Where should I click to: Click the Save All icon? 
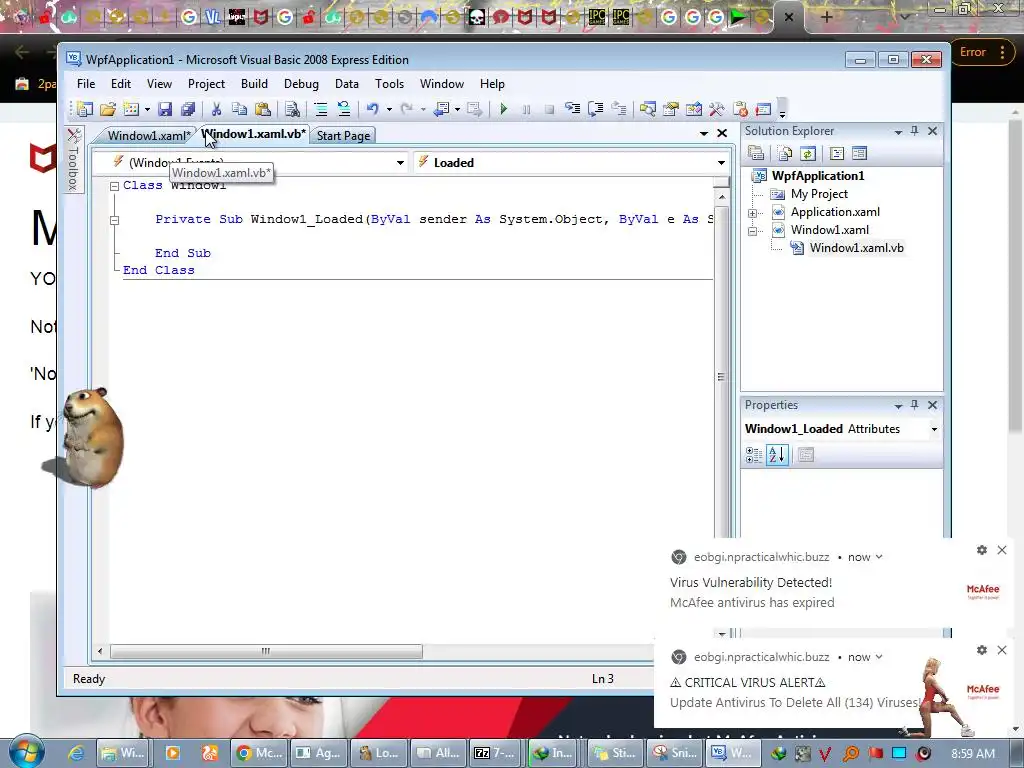(188, 109)
